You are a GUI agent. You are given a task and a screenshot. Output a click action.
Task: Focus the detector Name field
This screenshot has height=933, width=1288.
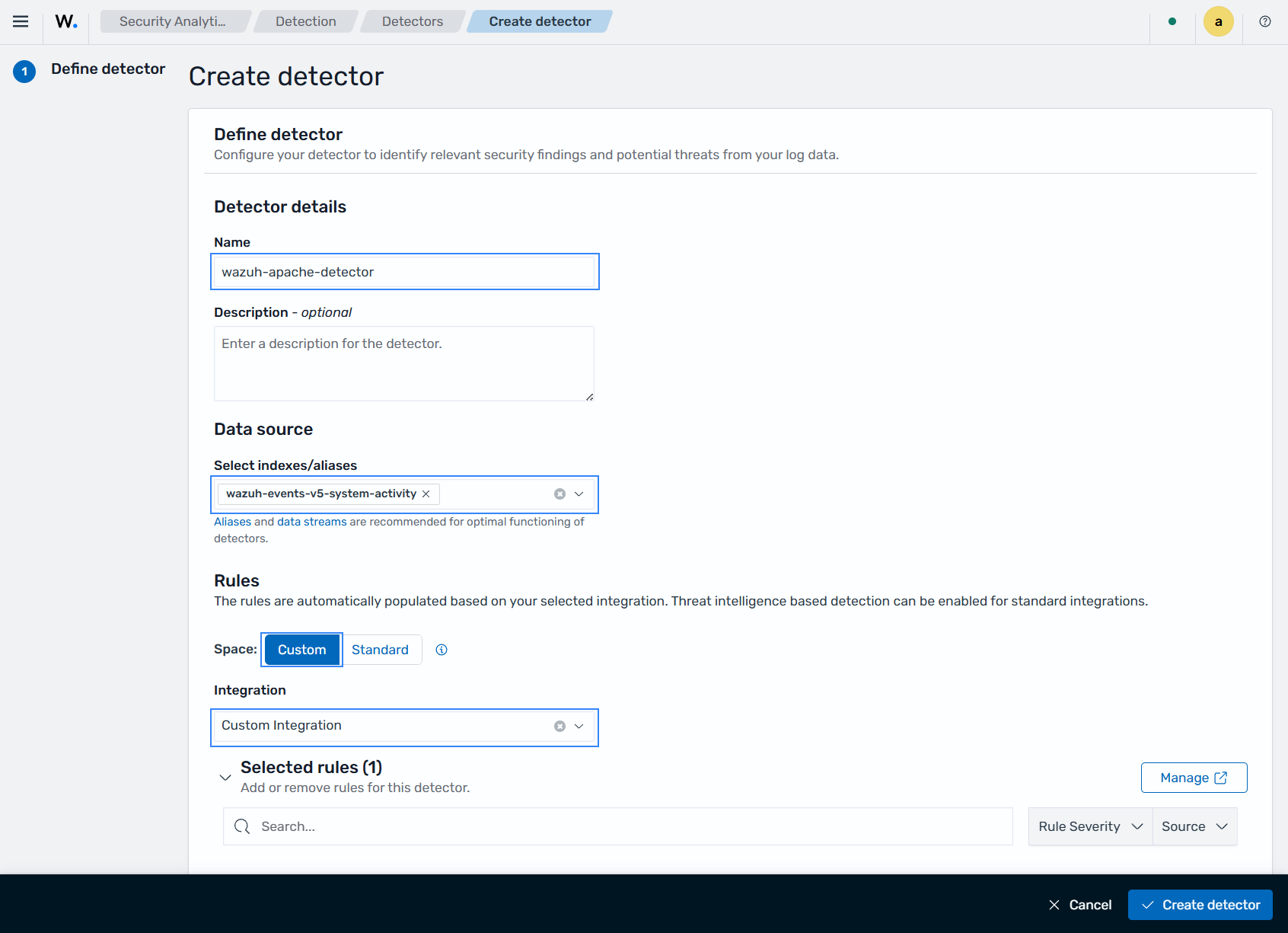click(404, 272)
